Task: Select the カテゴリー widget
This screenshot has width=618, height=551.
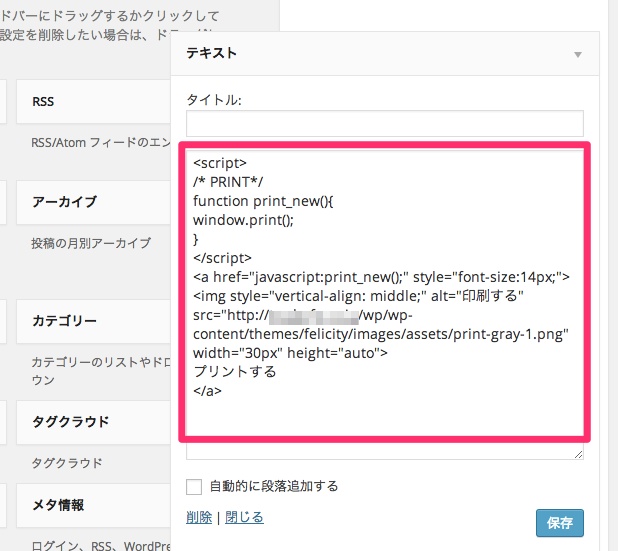Action: pyautogui.click(x=93, y=321)
